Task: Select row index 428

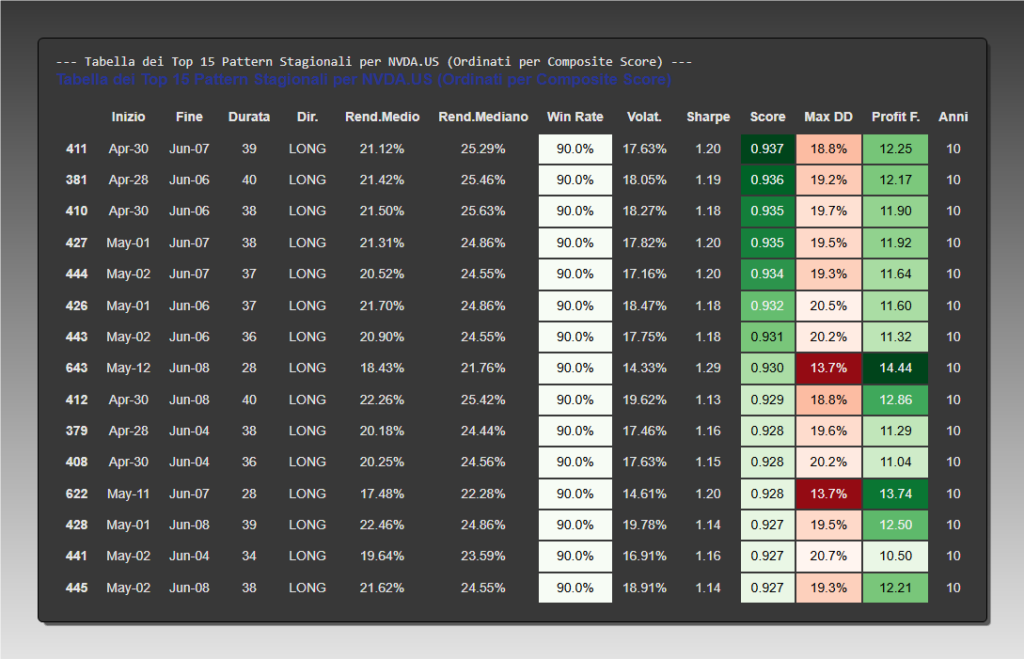Action: (x=76, y=525)
